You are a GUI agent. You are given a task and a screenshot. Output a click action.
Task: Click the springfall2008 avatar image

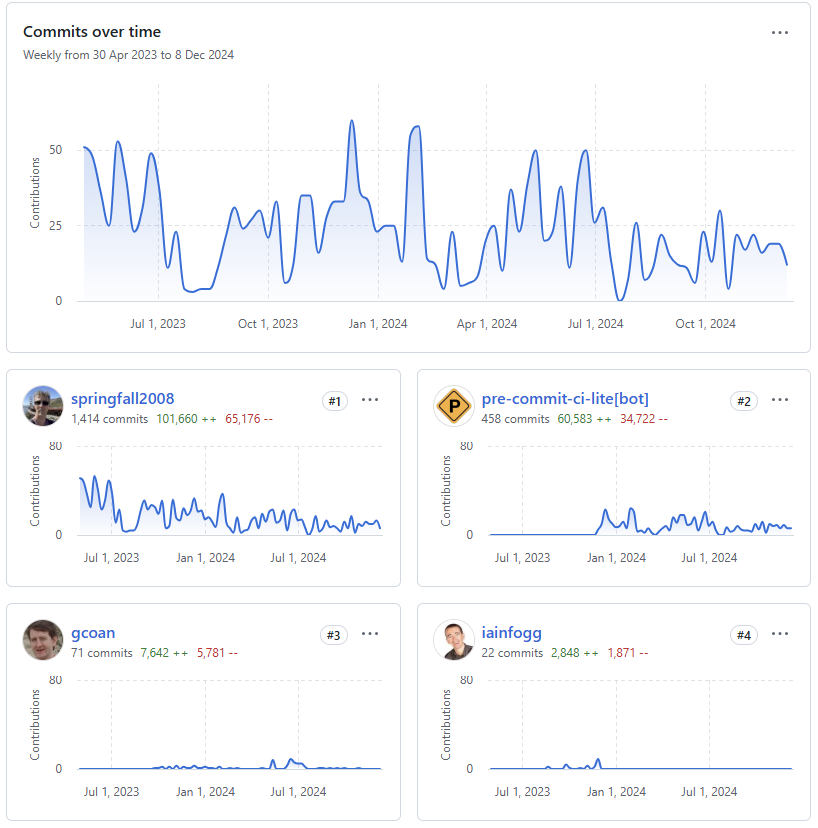[x=43, y=406]
